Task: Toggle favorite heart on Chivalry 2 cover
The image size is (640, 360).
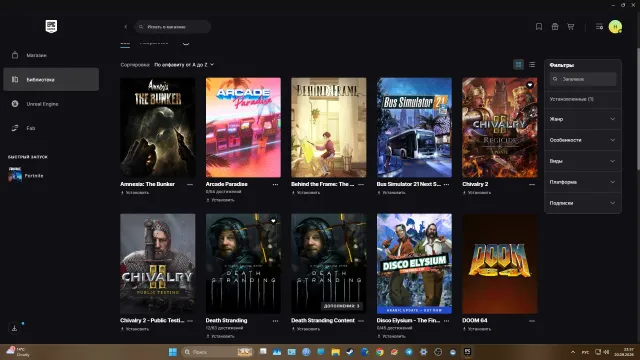Action: point(530,85)
